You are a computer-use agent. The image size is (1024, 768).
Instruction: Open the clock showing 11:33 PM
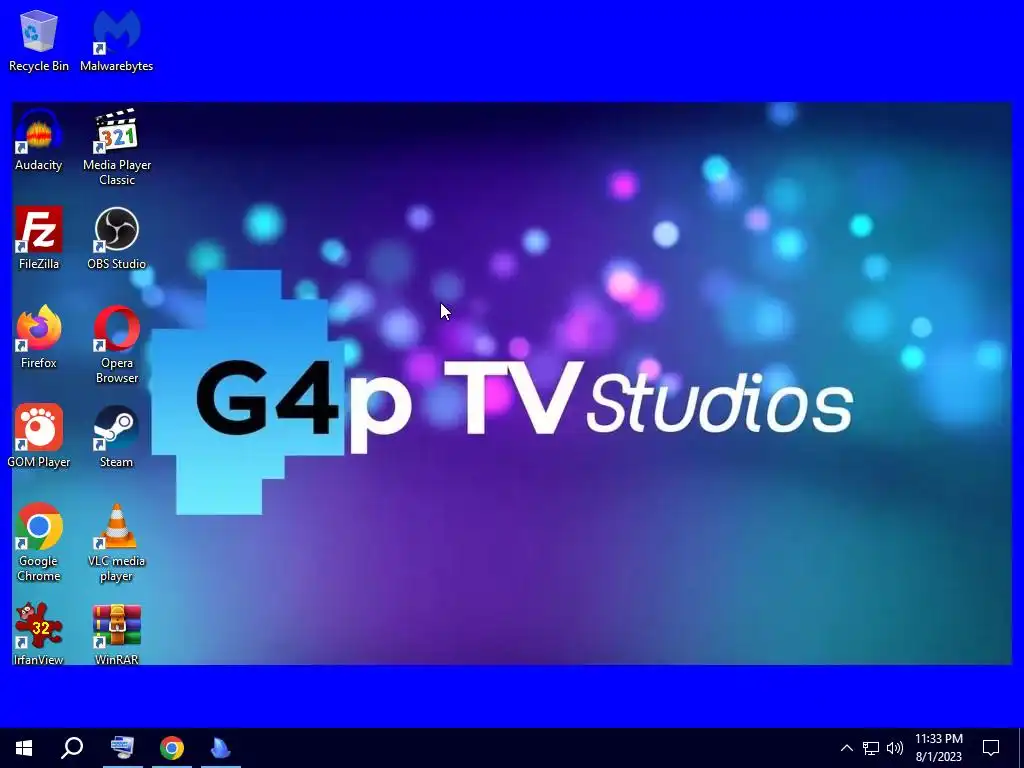coord(938,748)
